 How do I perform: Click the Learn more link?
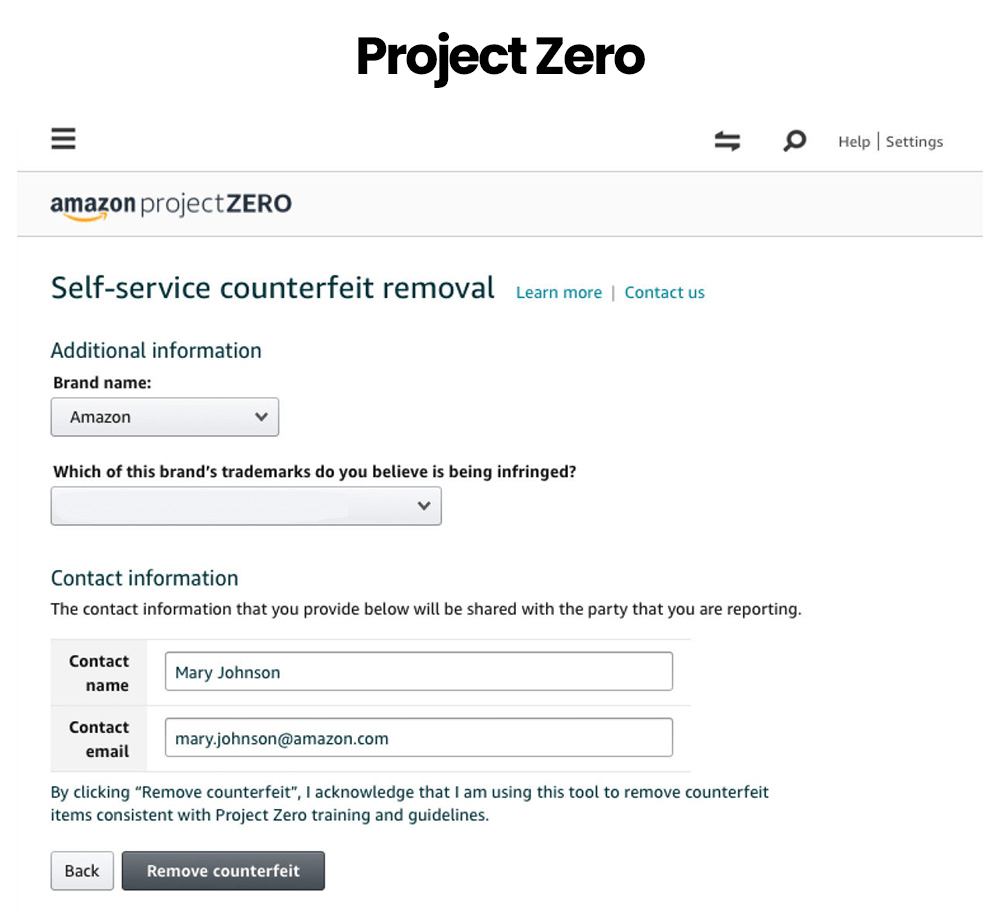(x=558, y=292)
